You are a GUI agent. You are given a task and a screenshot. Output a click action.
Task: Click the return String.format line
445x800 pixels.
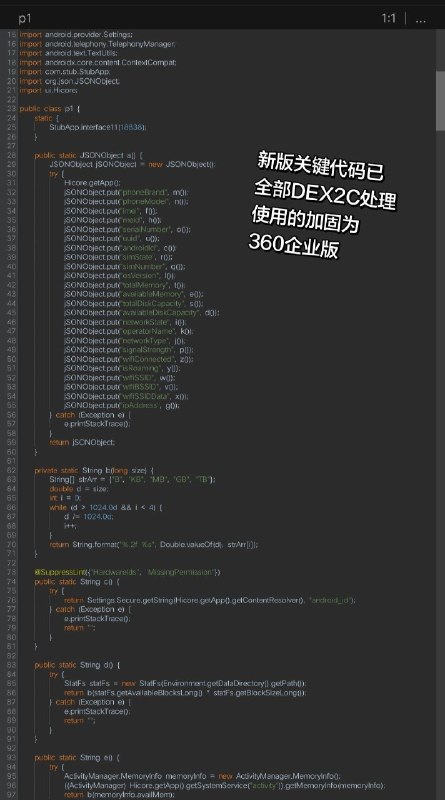[x=154, y=545]
